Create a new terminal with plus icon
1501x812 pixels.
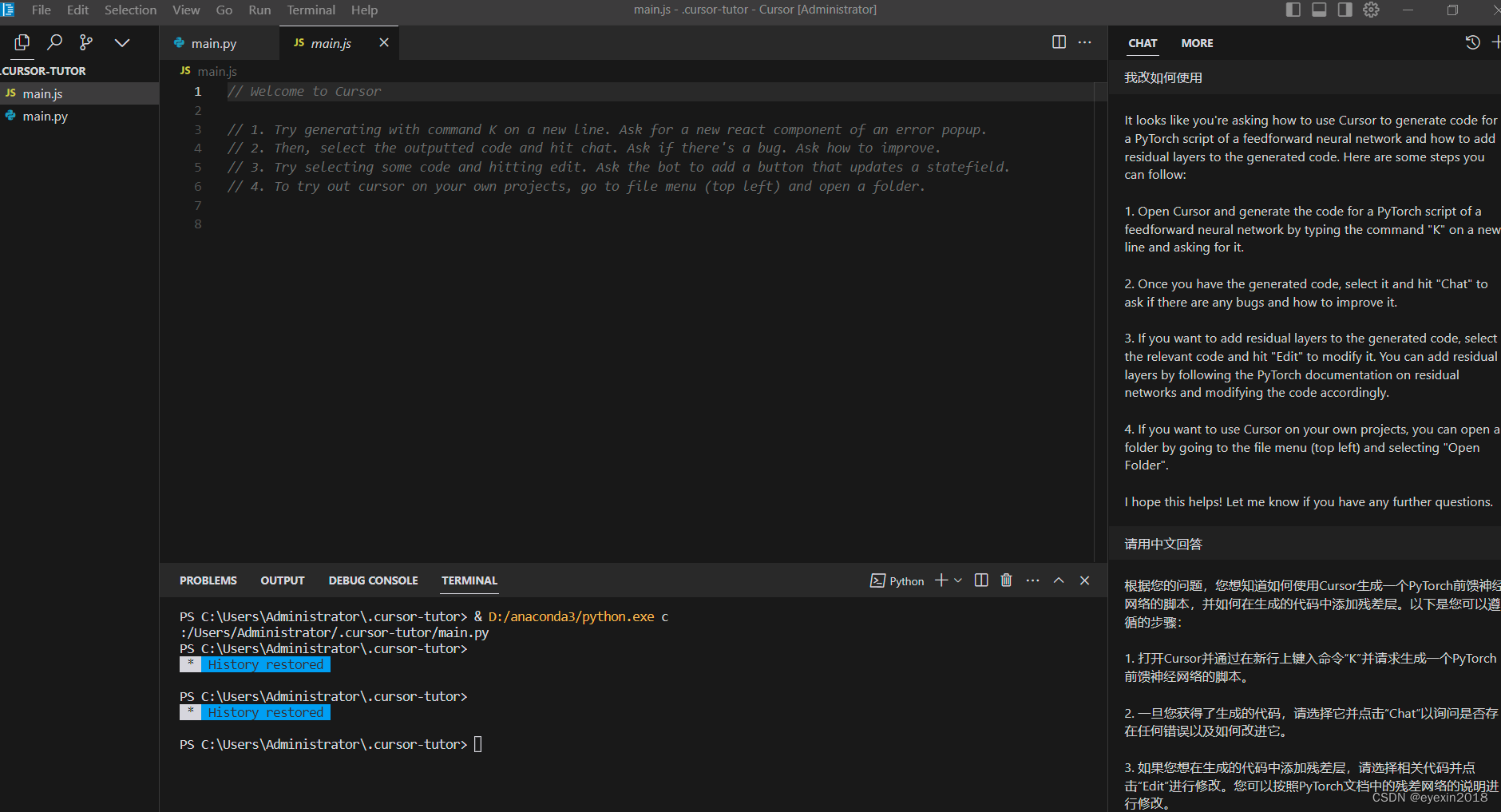[941, 580]
